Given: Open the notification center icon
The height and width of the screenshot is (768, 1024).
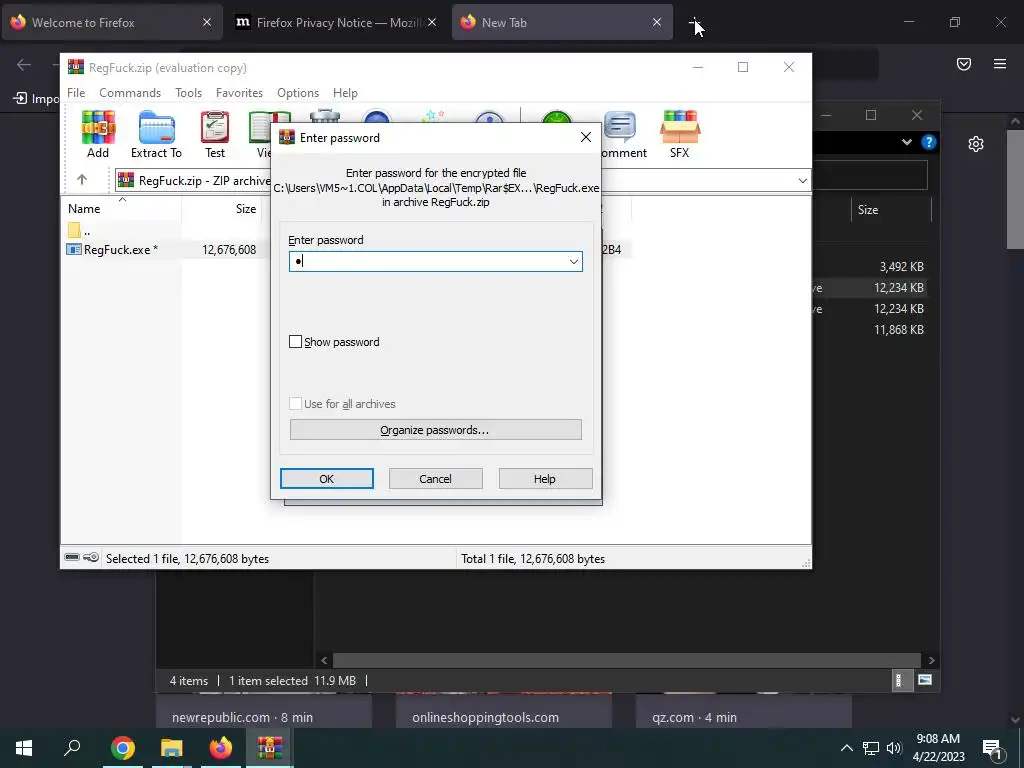Looking at the screenshot, I should click(x=993, y=748).
